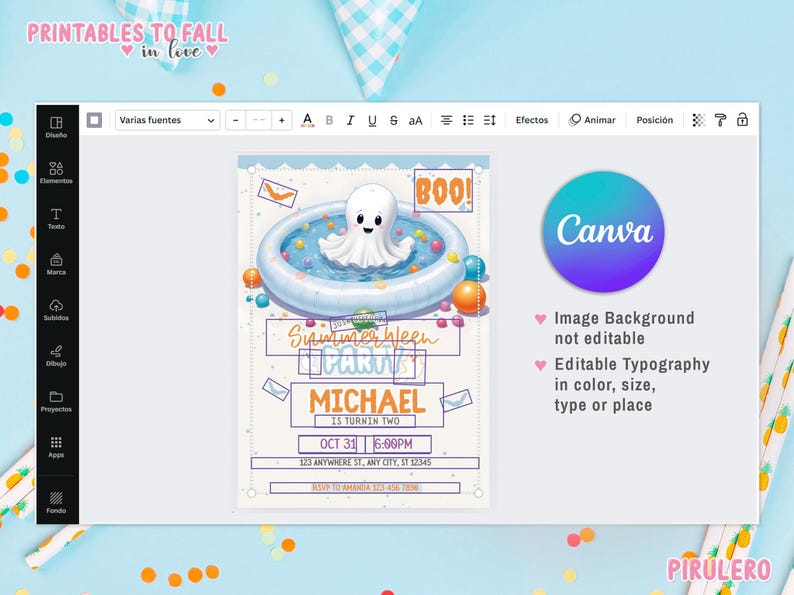The image size is (794, 595).
Task: Select the orange bat element top-left
Action: pos(277,193)
